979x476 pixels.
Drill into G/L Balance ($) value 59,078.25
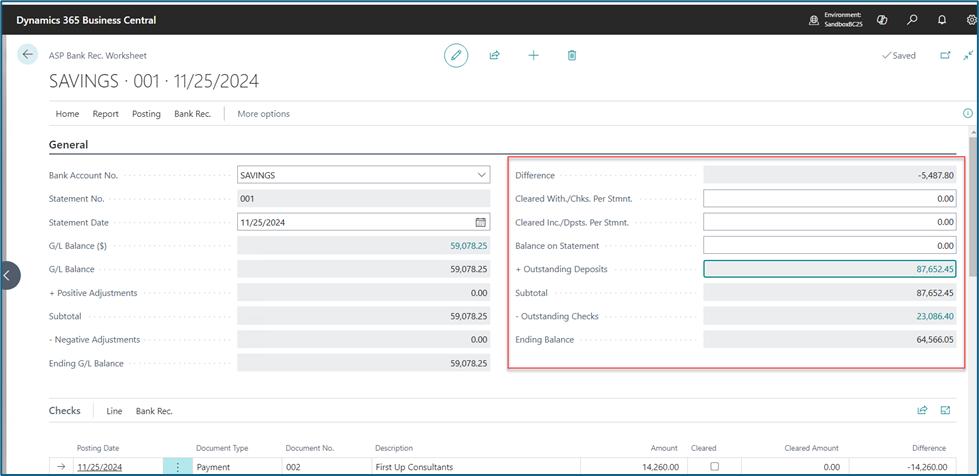coord(468,245)
